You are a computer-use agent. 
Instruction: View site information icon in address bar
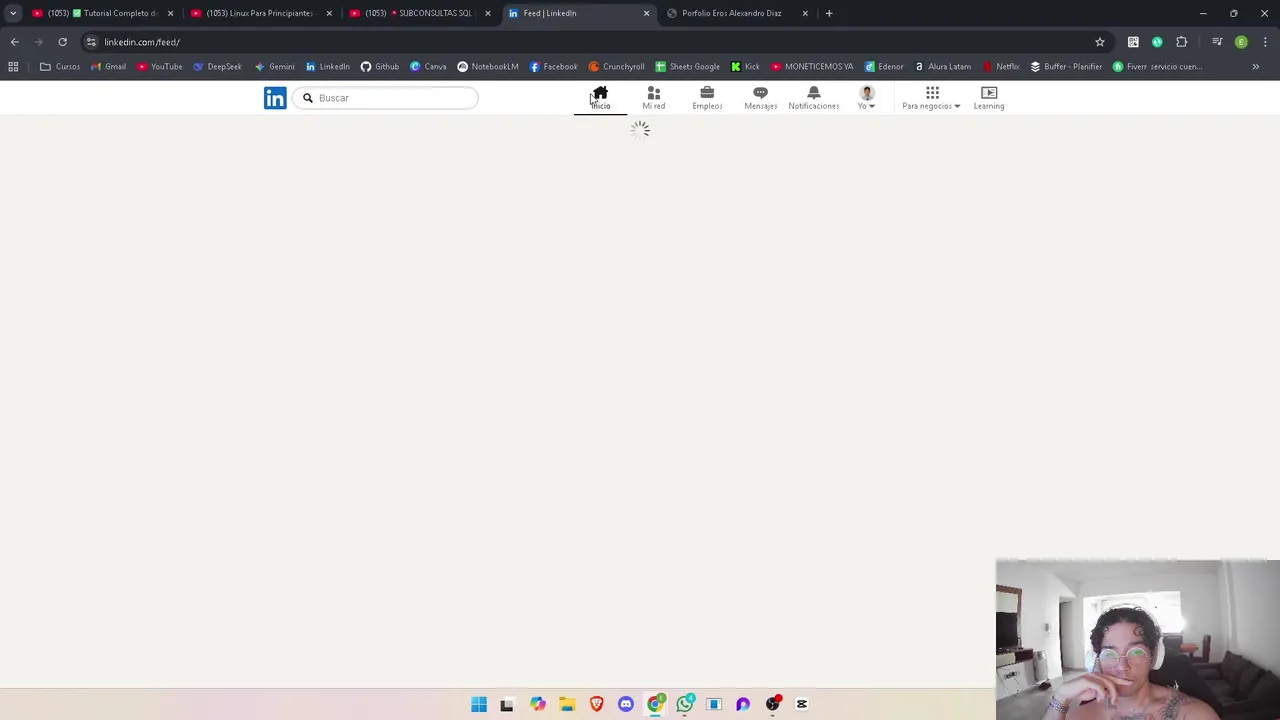point(91,42)
